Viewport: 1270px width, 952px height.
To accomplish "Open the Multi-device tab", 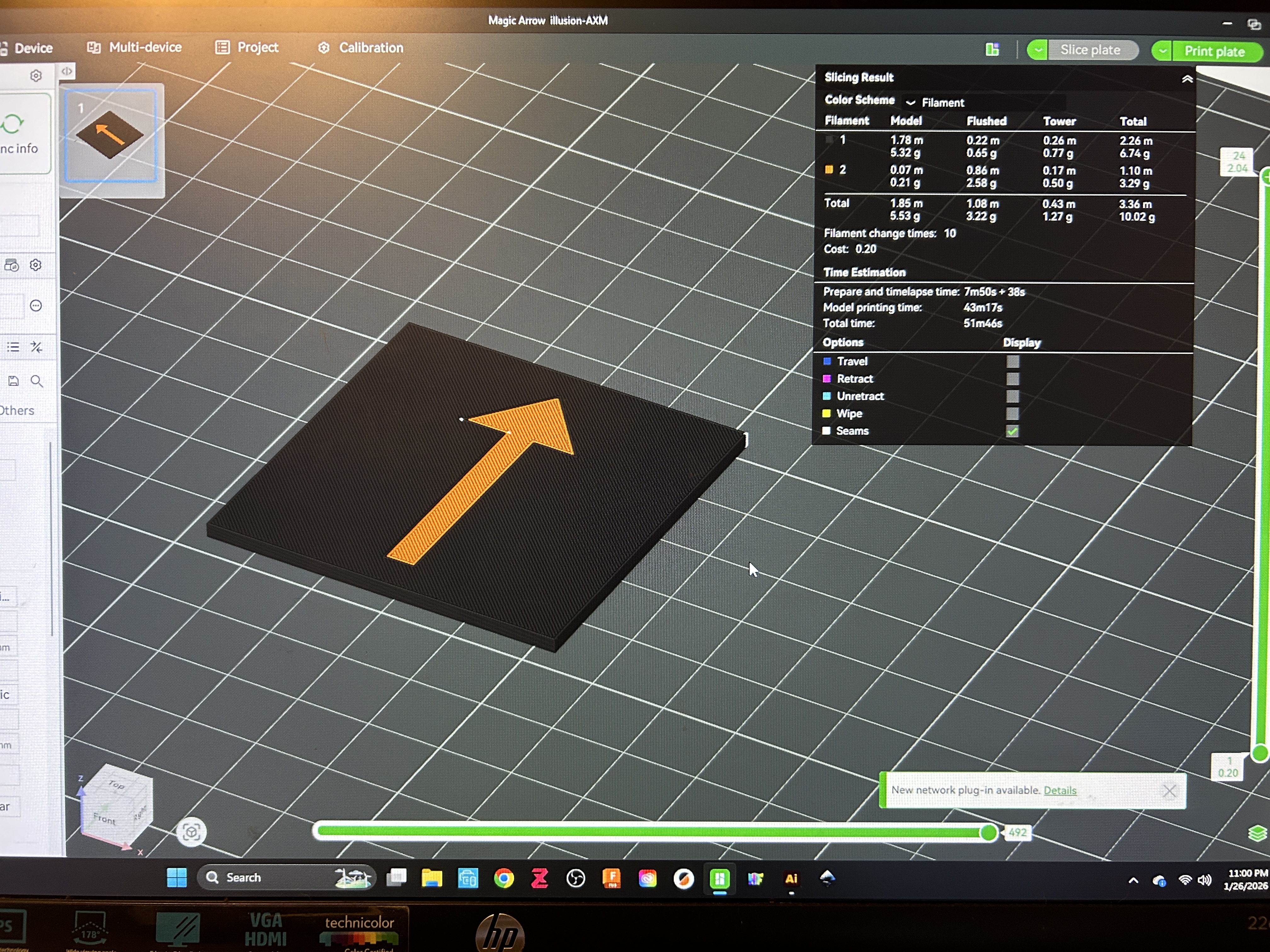I will (134, 47).
